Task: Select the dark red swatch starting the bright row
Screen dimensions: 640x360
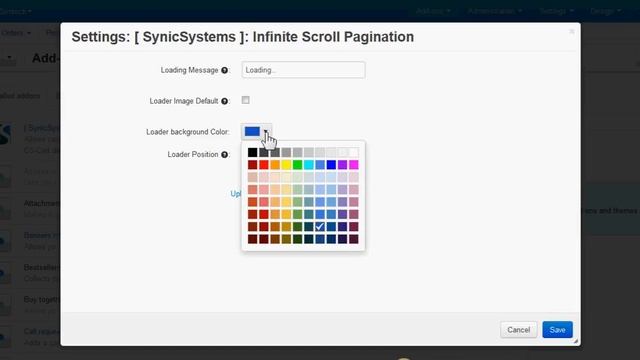Action: click(x=253, y=164)
